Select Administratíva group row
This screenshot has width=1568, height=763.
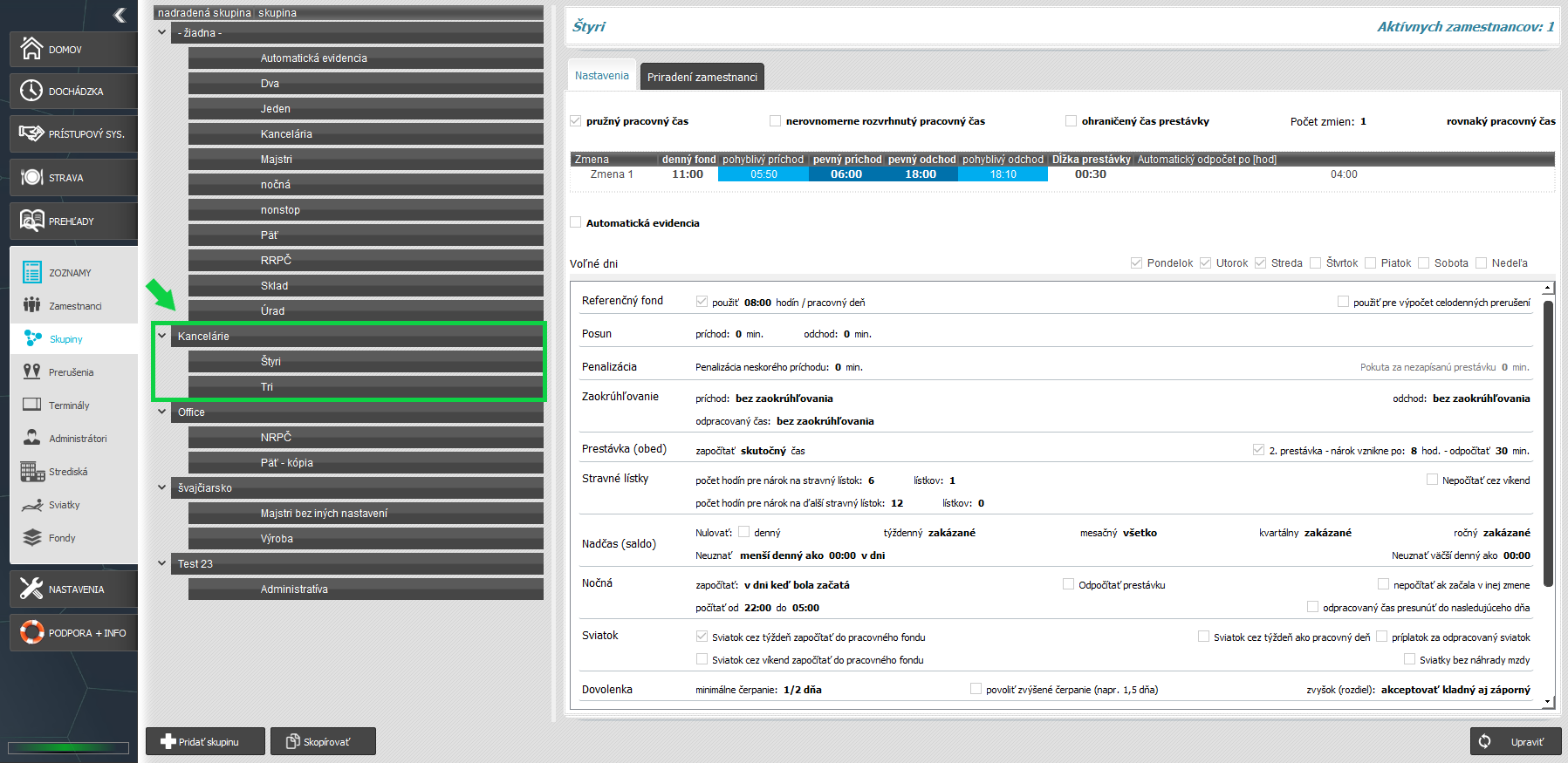pos(366,589)
